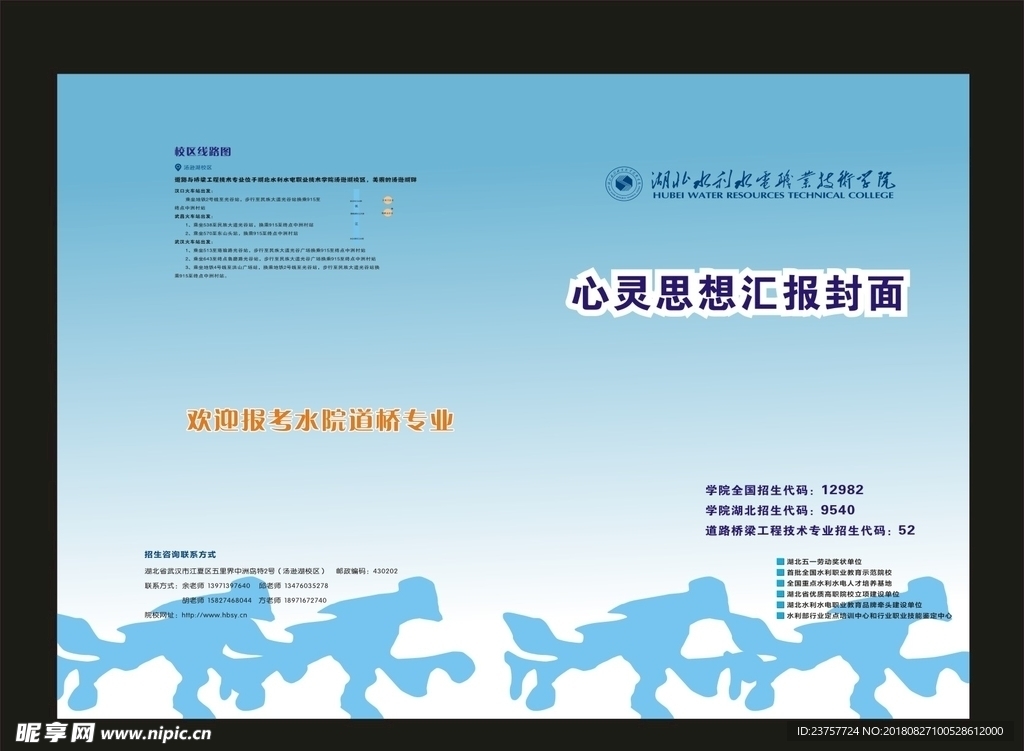Click the heading 招生咨询联系方式
Viewport: 1024px width, 751px height.
pos(180,554)
